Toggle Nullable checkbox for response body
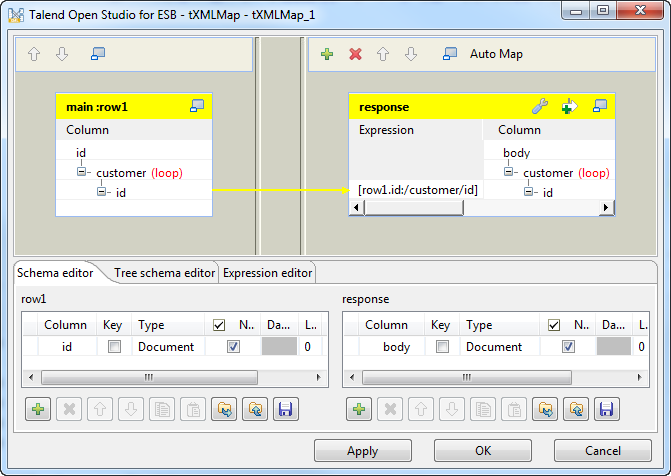 coord(568,346)
